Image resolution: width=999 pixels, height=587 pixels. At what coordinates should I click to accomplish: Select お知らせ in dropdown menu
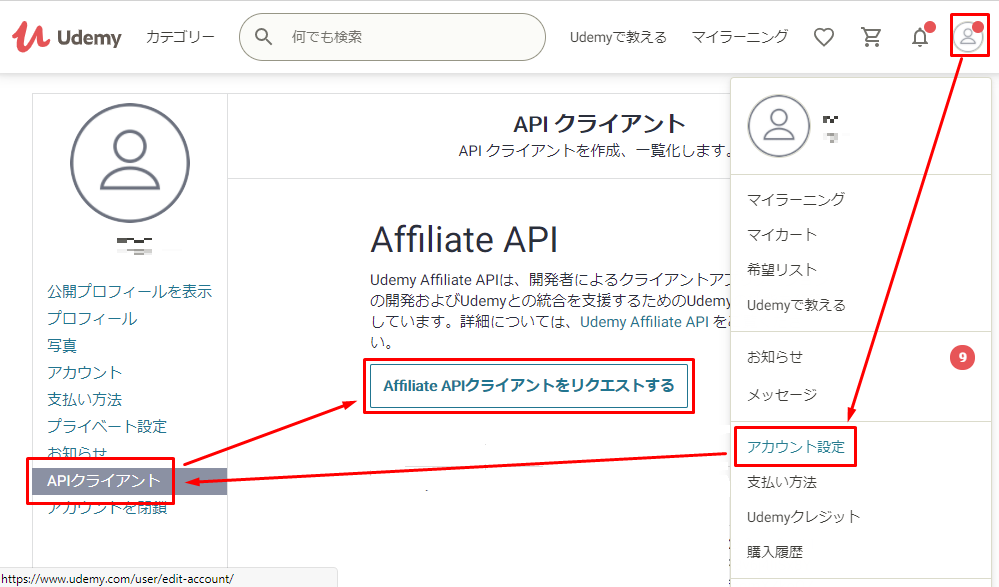(x=775, y=357)
